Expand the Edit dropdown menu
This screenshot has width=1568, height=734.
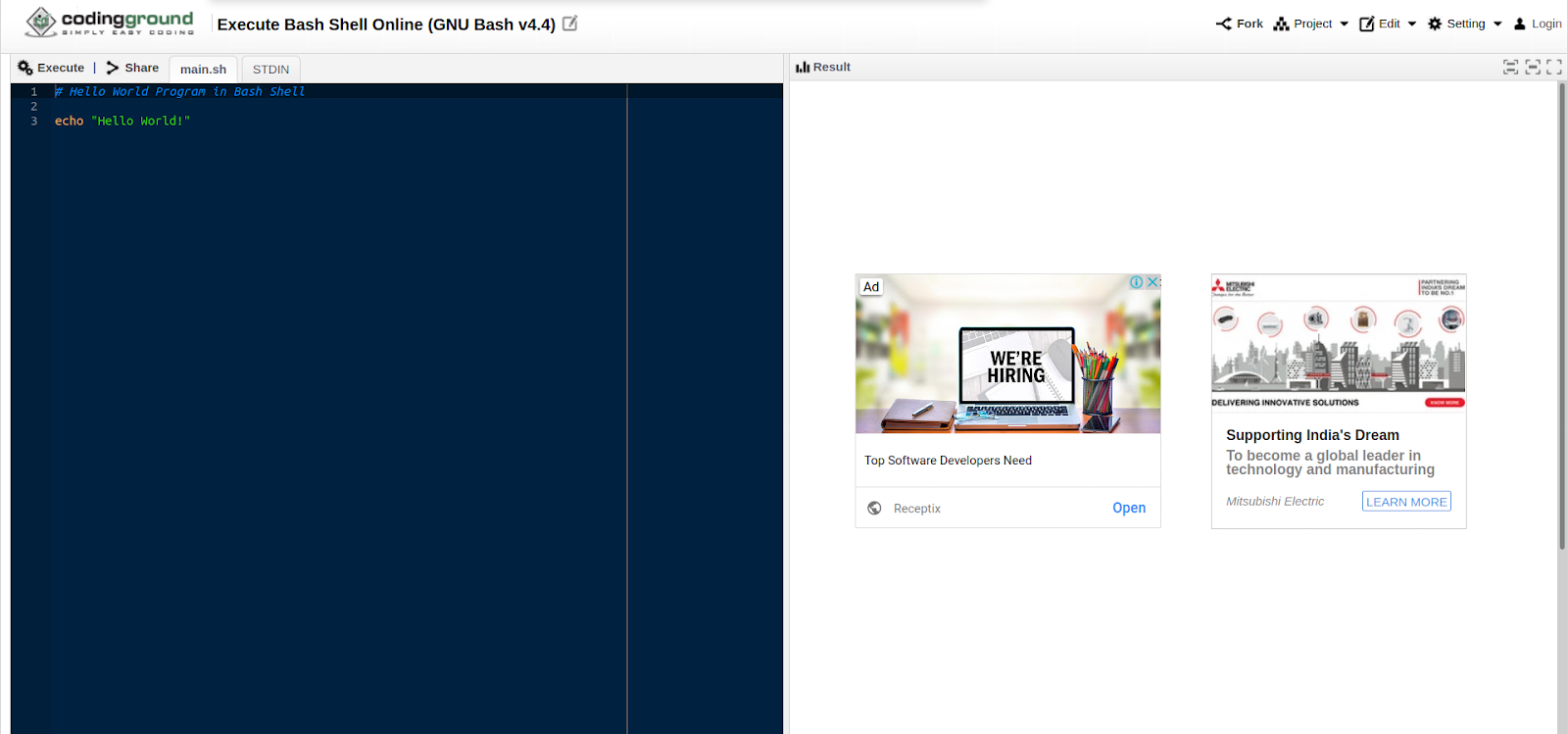tap(1389, 24)
